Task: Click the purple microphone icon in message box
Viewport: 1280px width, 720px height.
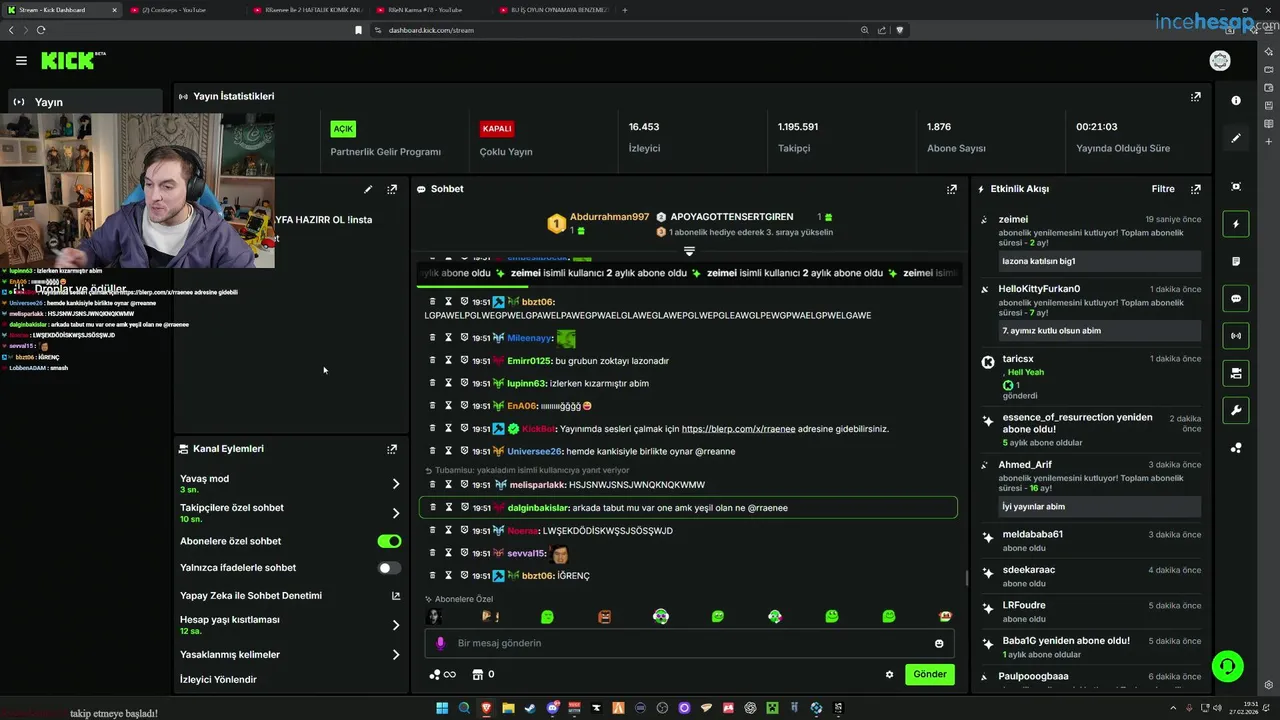Action: click(441, 643)
